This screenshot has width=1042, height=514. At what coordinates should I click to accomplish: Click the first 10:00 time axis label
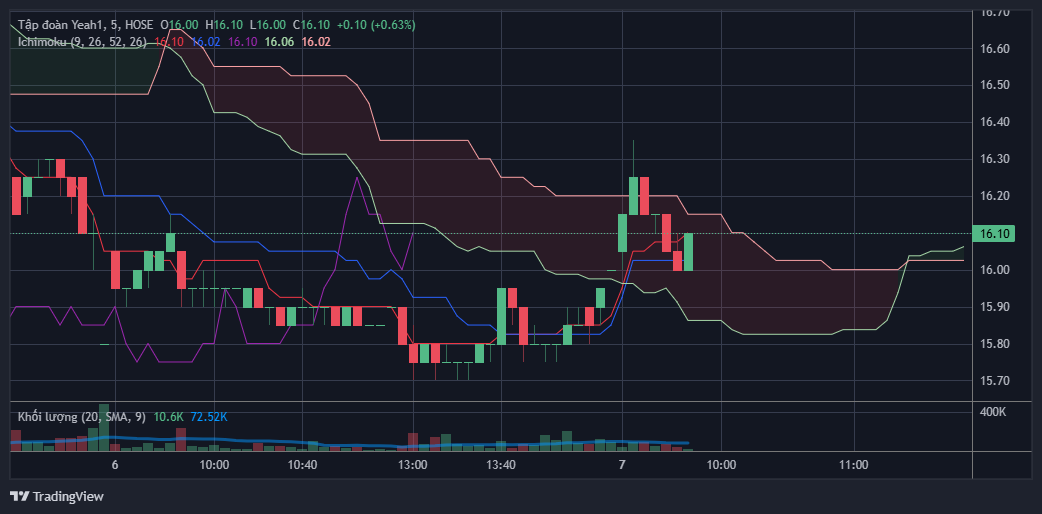215,465
